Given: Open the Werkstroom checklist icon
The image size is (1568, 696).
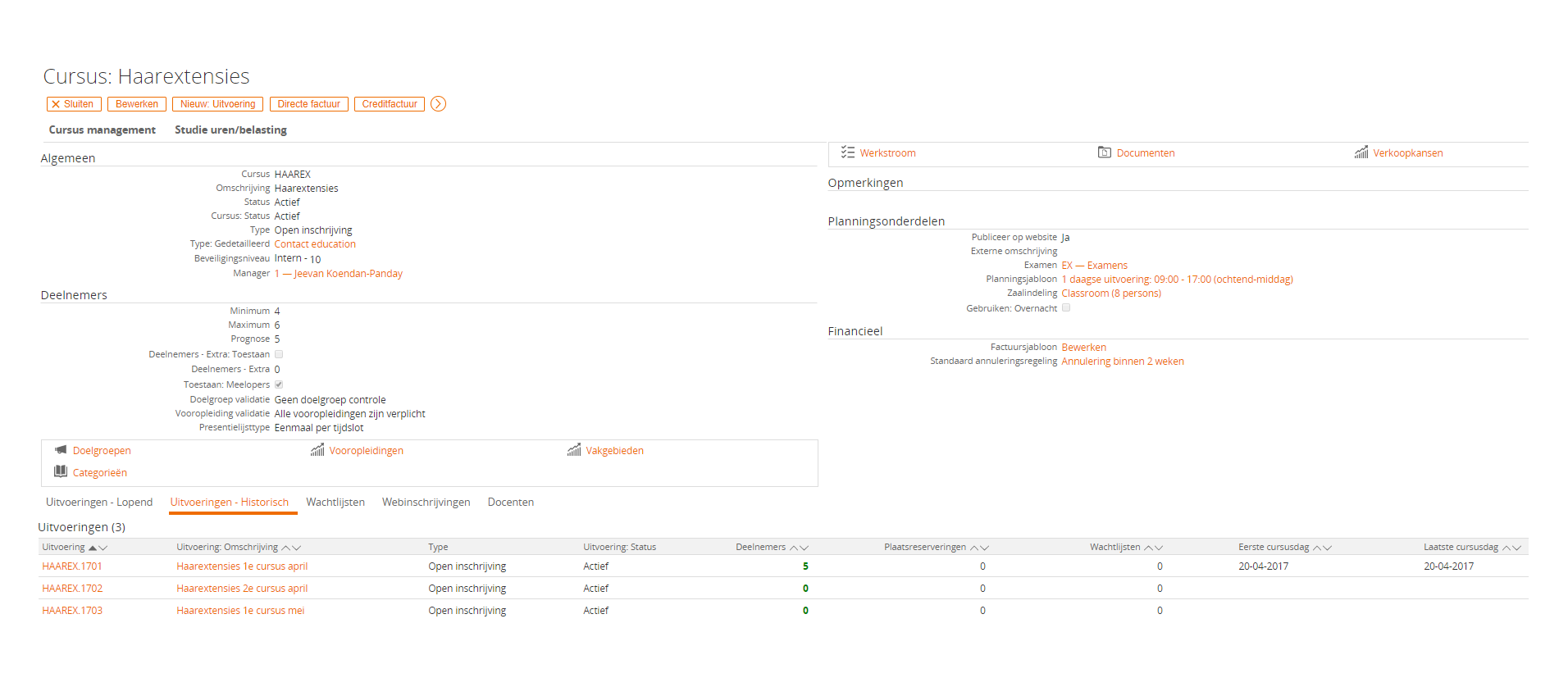Looking at the screenshot, I should [848, 152].
